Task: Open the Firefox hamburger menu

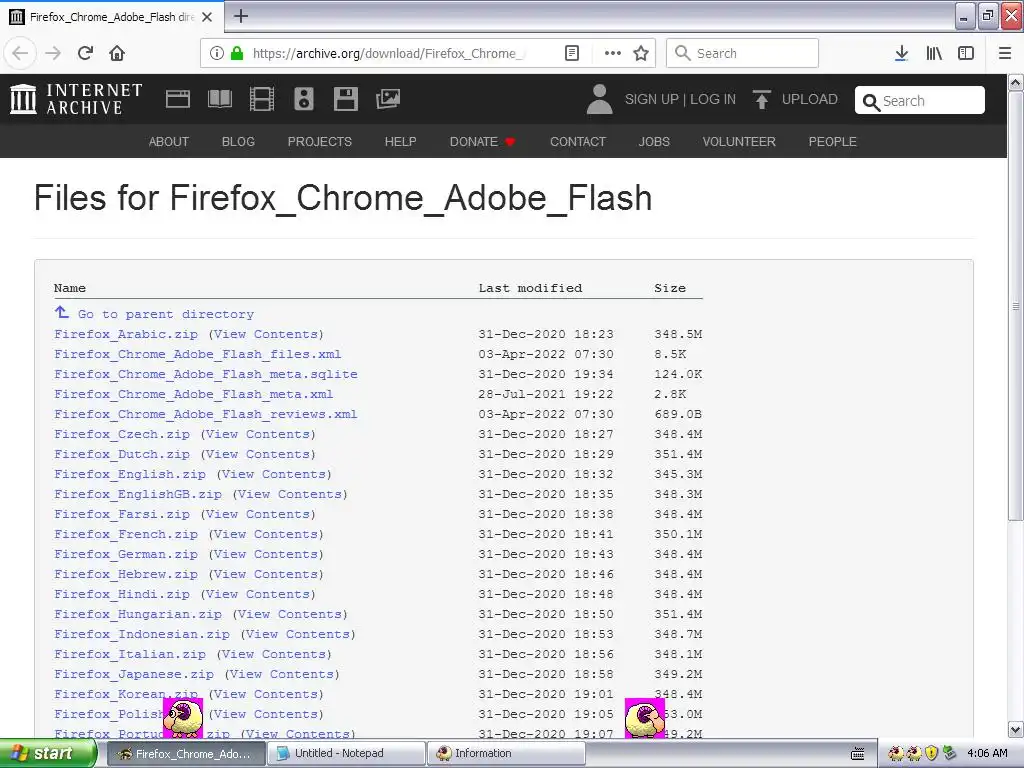Action: (x=1005, y=54)
